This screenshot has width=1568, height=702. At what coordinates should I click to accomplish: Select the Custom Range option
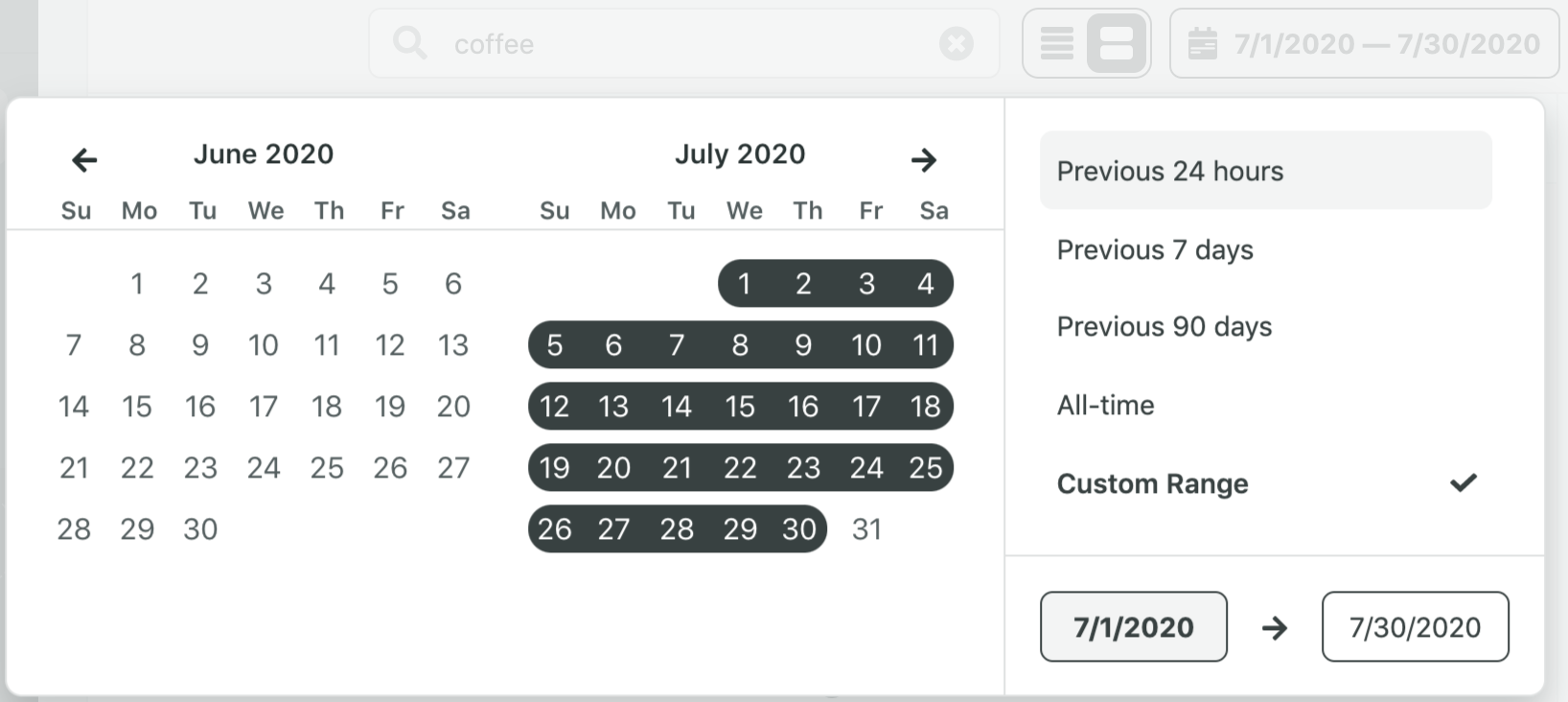point(1265,483)
